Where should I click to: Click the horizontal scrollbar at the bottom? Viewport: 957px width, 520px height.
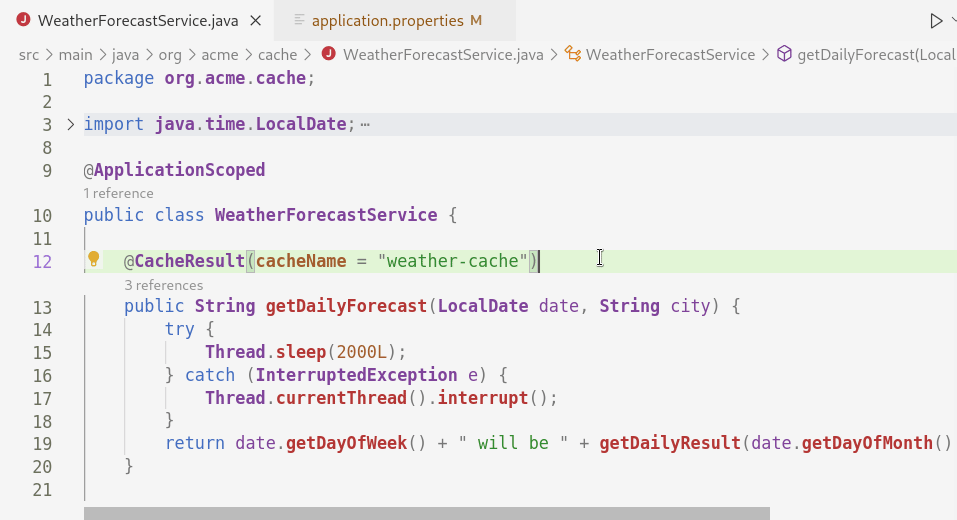tap(427, 513)
